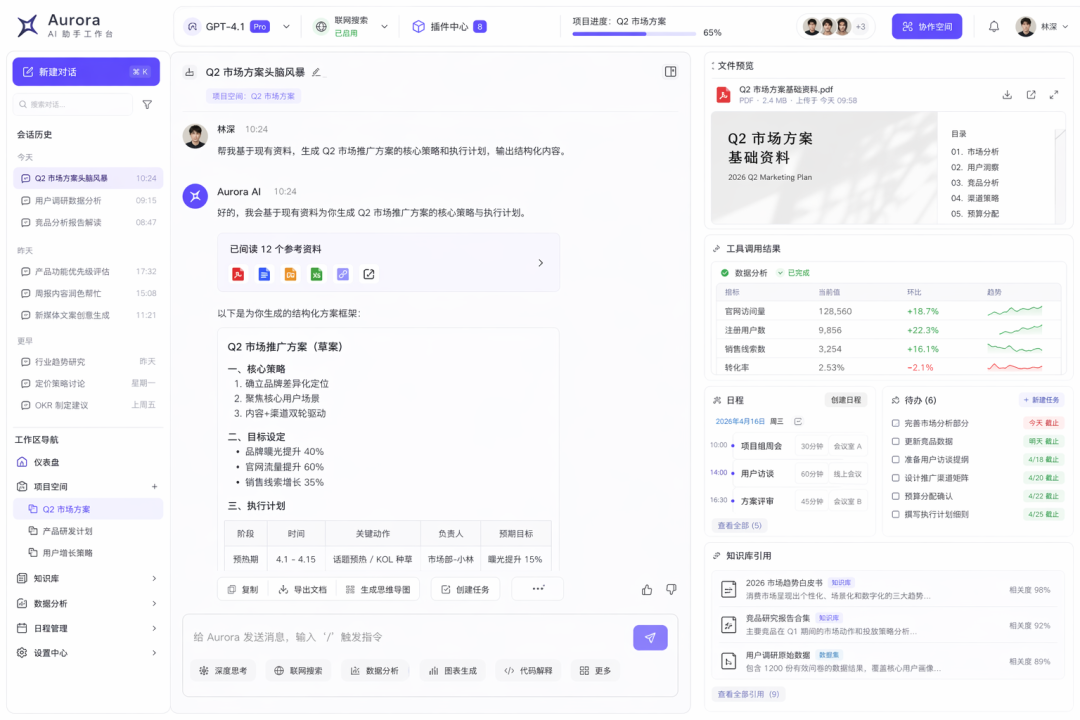Mark 更新竞品数据 as complete
The height and width of the screenshot is (720, 1080).
click(895, 441)
